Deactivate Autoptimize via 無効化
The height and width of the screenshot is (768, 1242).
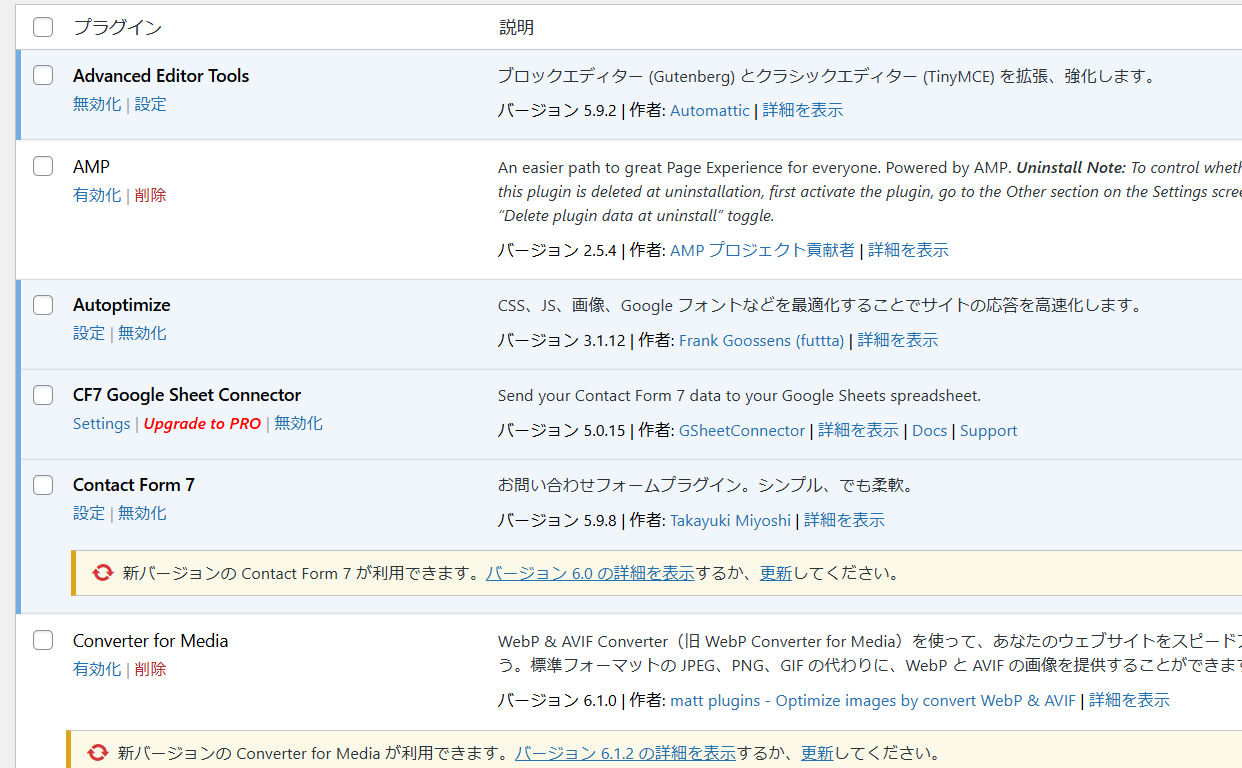[142, 333]
